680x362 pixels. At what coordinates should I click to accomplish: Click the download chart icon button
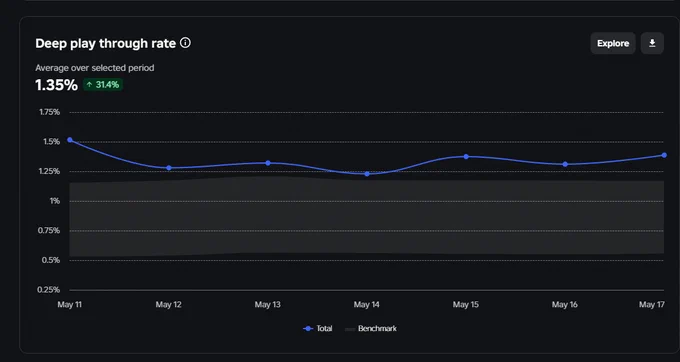coord(652,43)
